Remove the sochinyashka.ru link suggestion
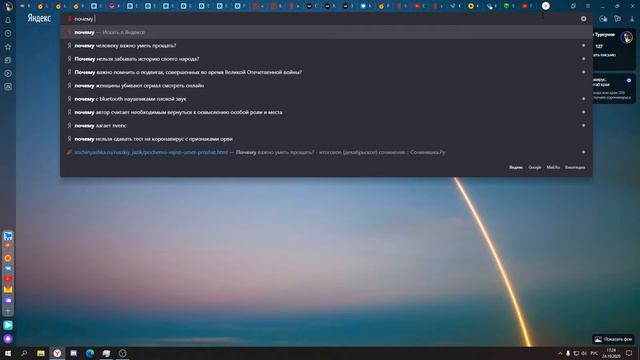Image resolution: width=640 pixels, height=360 pixels. [x=584, y=152]
